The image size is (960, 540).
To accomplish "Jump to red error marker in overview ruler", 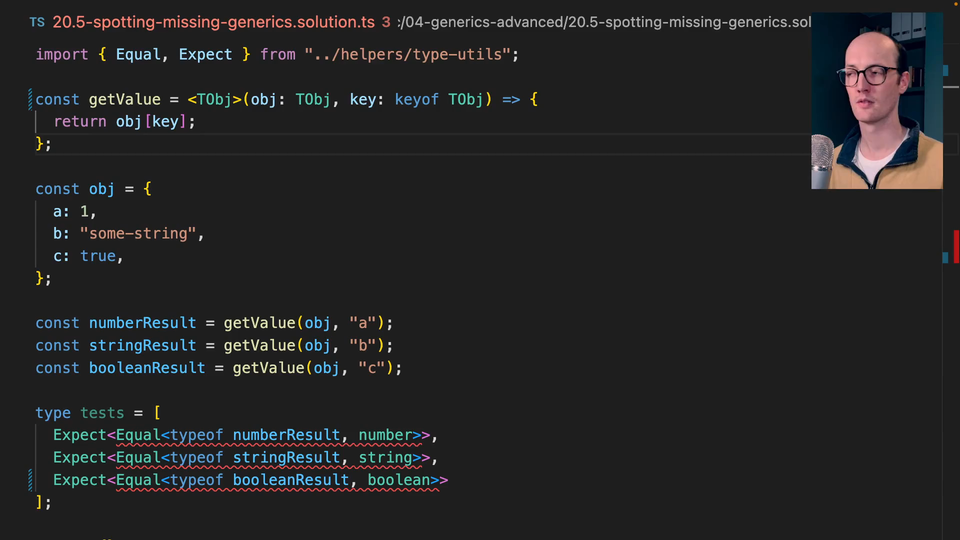I will [955, 245].
